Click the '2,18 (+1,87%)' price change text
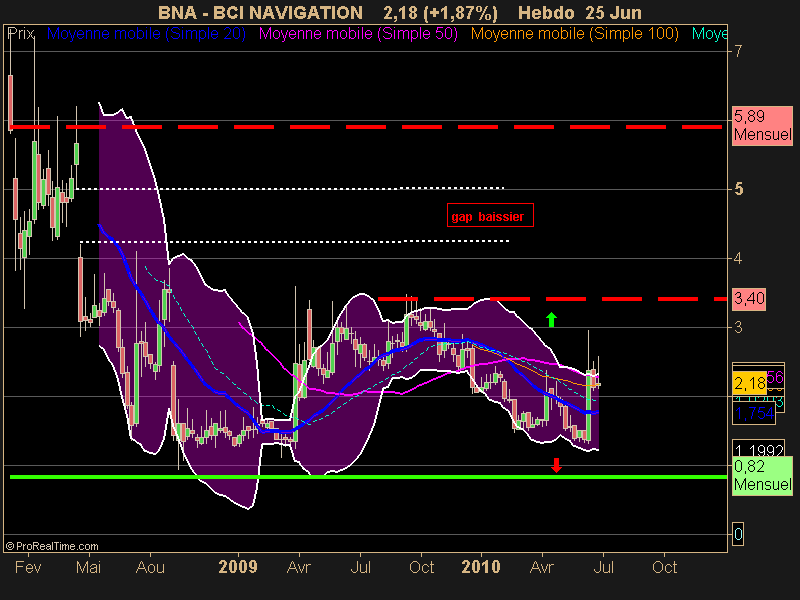The width and height of the screenshot is (800, 600). coord(440,12)
